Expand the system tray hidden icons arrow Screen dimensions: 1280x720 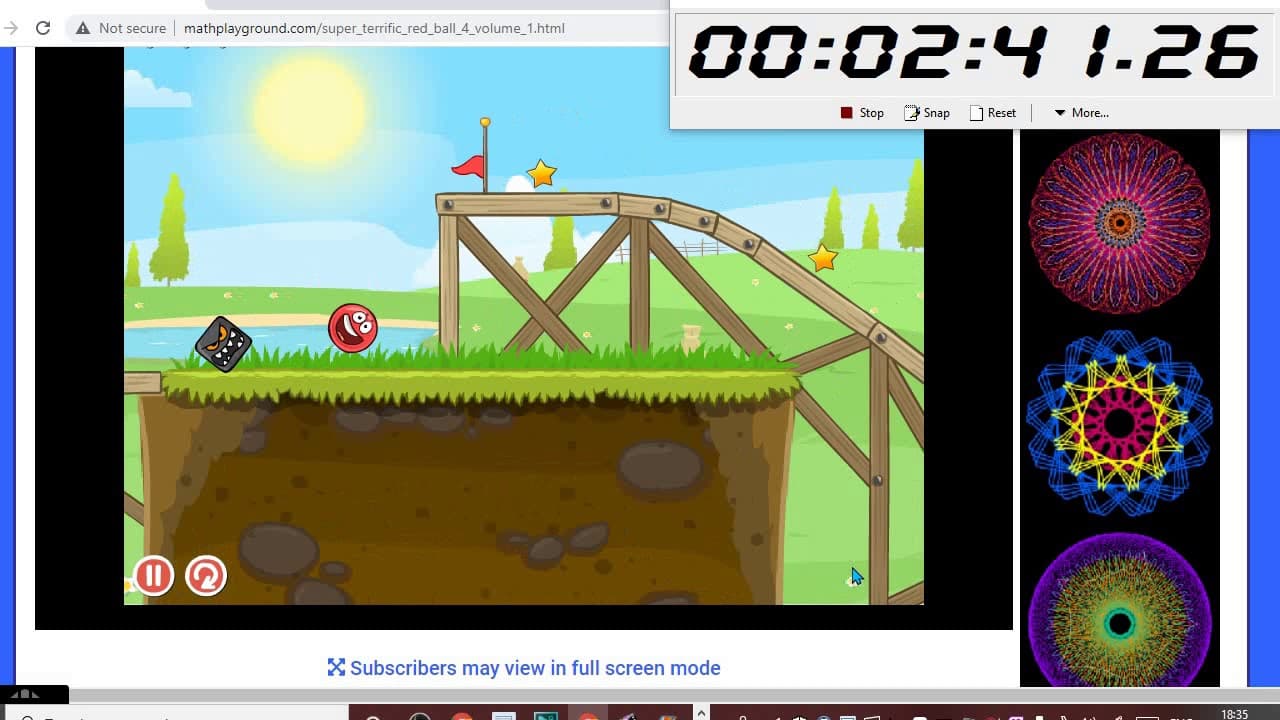[x=700, y=713]
